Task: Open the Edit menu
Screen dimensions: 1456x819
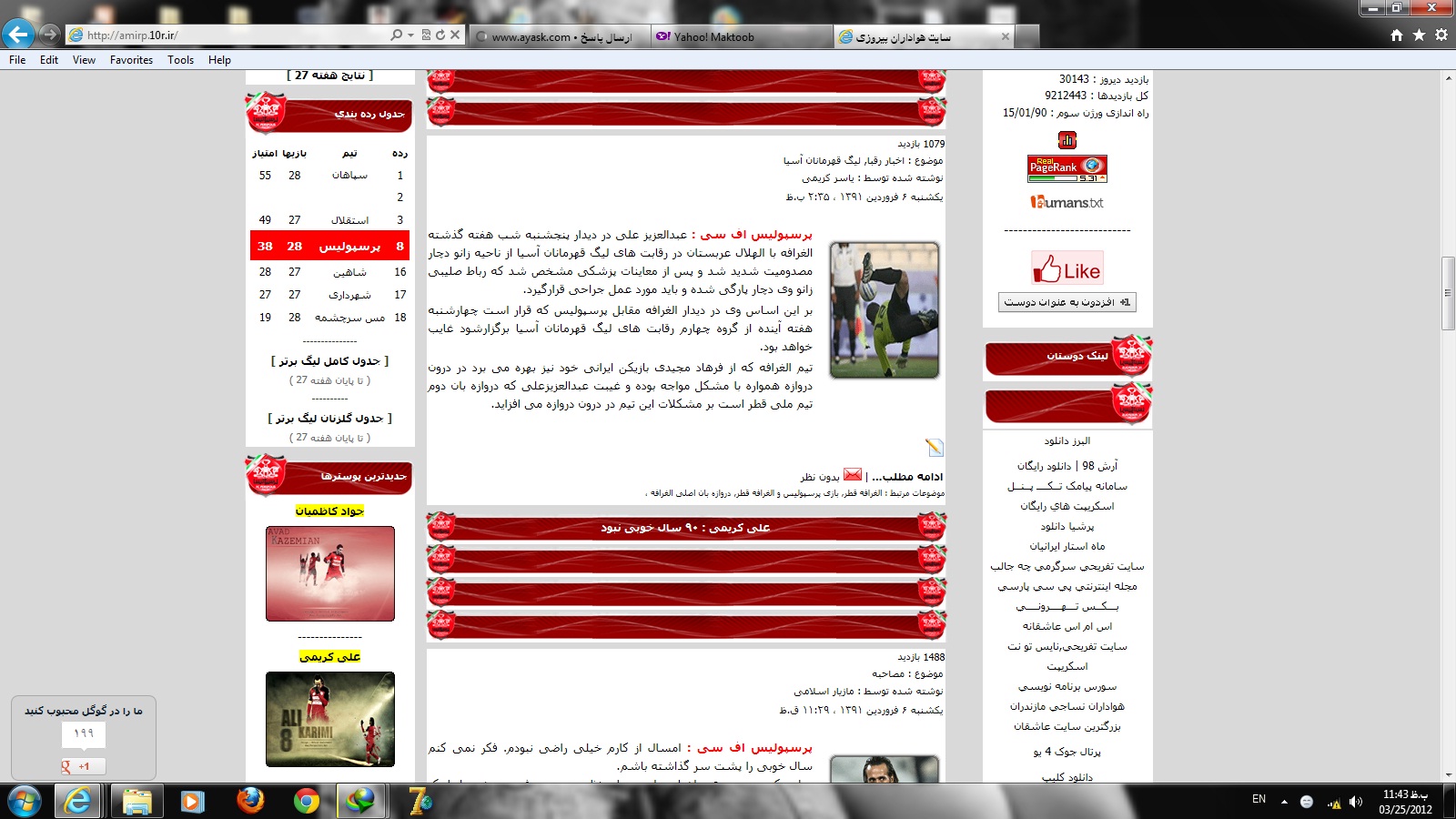Action: [x=48, y=60]
